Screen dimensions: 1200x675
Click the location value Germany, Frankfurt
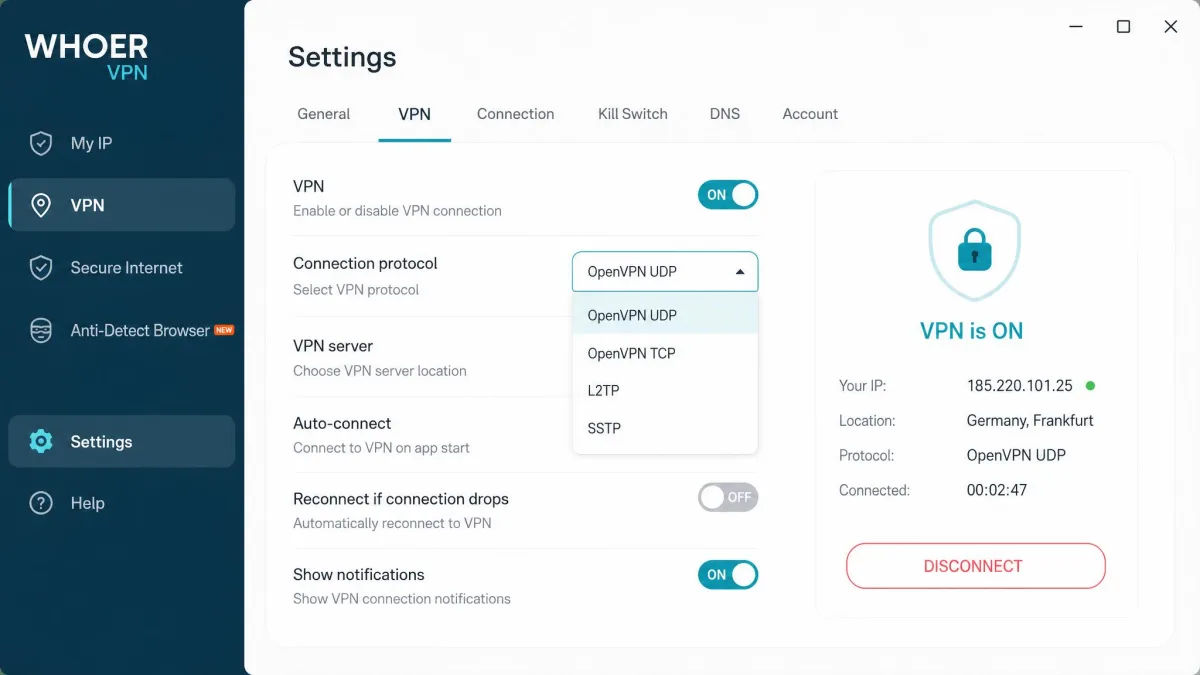1030,421
